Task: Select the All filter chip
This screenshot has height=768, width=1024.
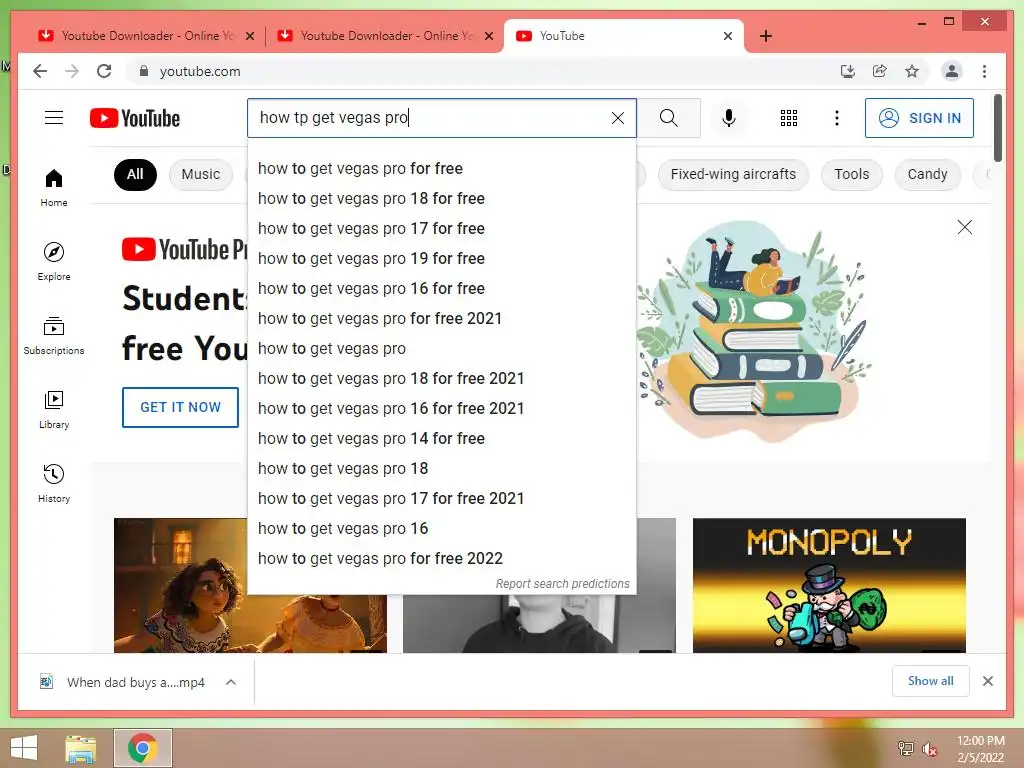Action: click(135, 174)
